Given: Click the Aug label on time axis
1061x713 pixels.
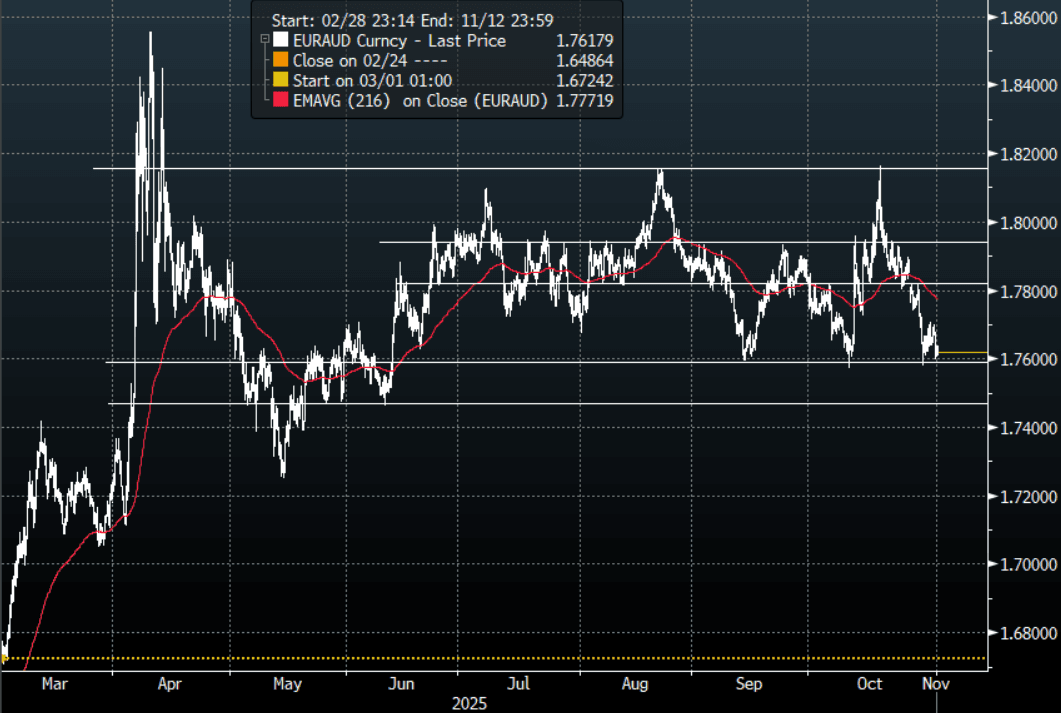Looking at the screenshot, I should (x=633, y=684).
